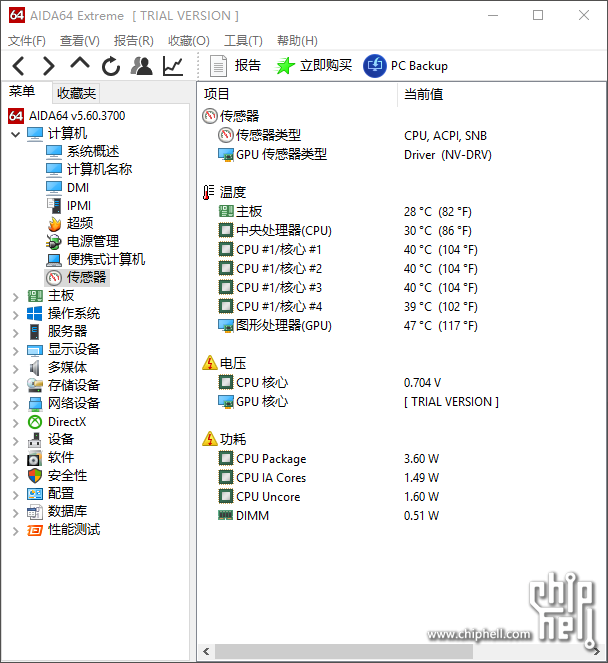Image resolution: width=608 pixels, height=663 pixels.
Task: Refresh sensor values with the Refresh icon
Action: [x=111, y=66]
